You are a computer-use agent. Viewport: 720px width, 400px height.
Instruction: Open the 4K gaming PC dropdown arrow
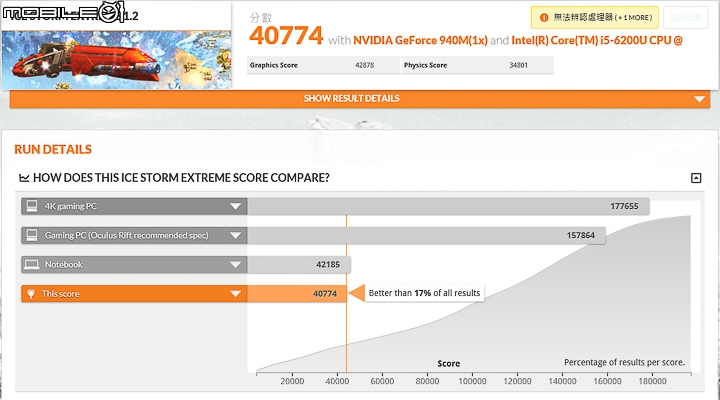click(x=235, y=206)
